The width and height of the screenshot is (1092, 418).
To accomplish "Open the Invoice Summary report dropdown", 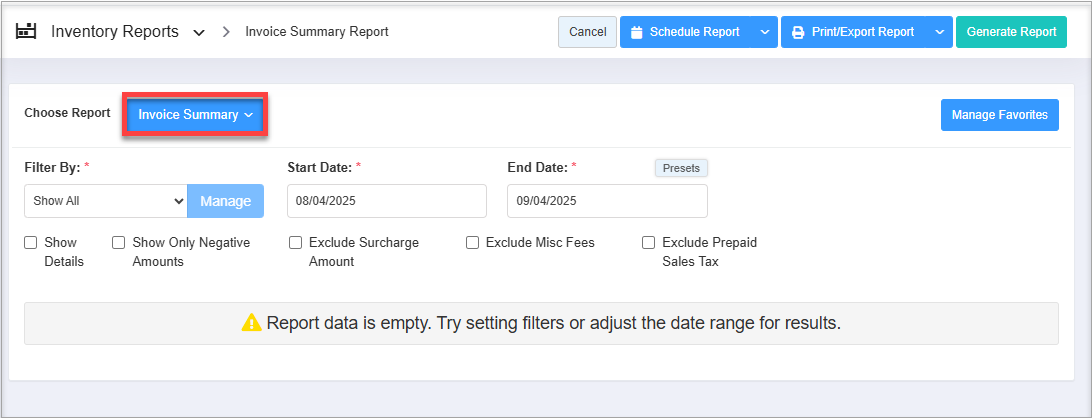I will click(x=195, y=115).
